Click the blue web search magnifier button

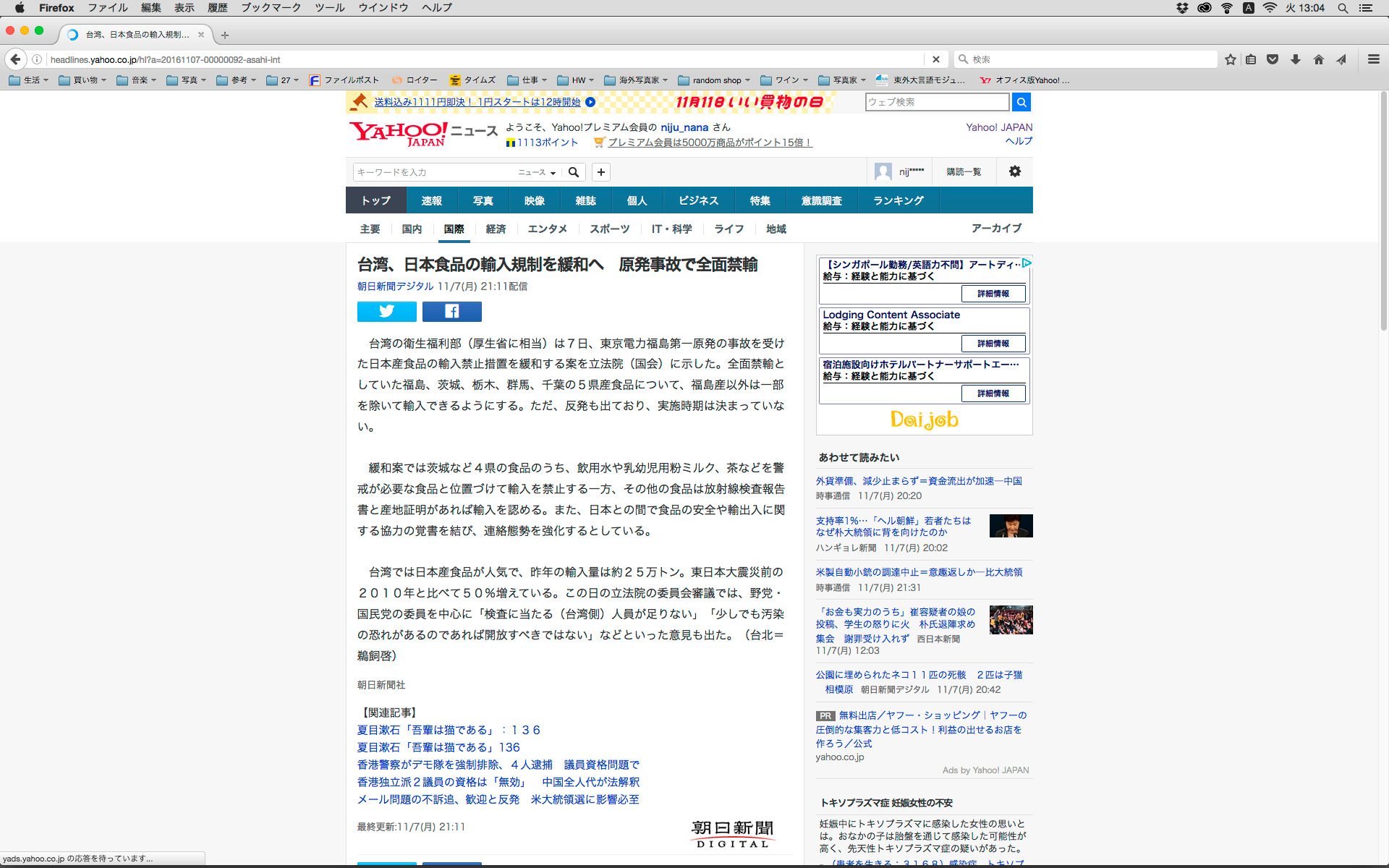pyautogui.click(x=1021, y=102)
